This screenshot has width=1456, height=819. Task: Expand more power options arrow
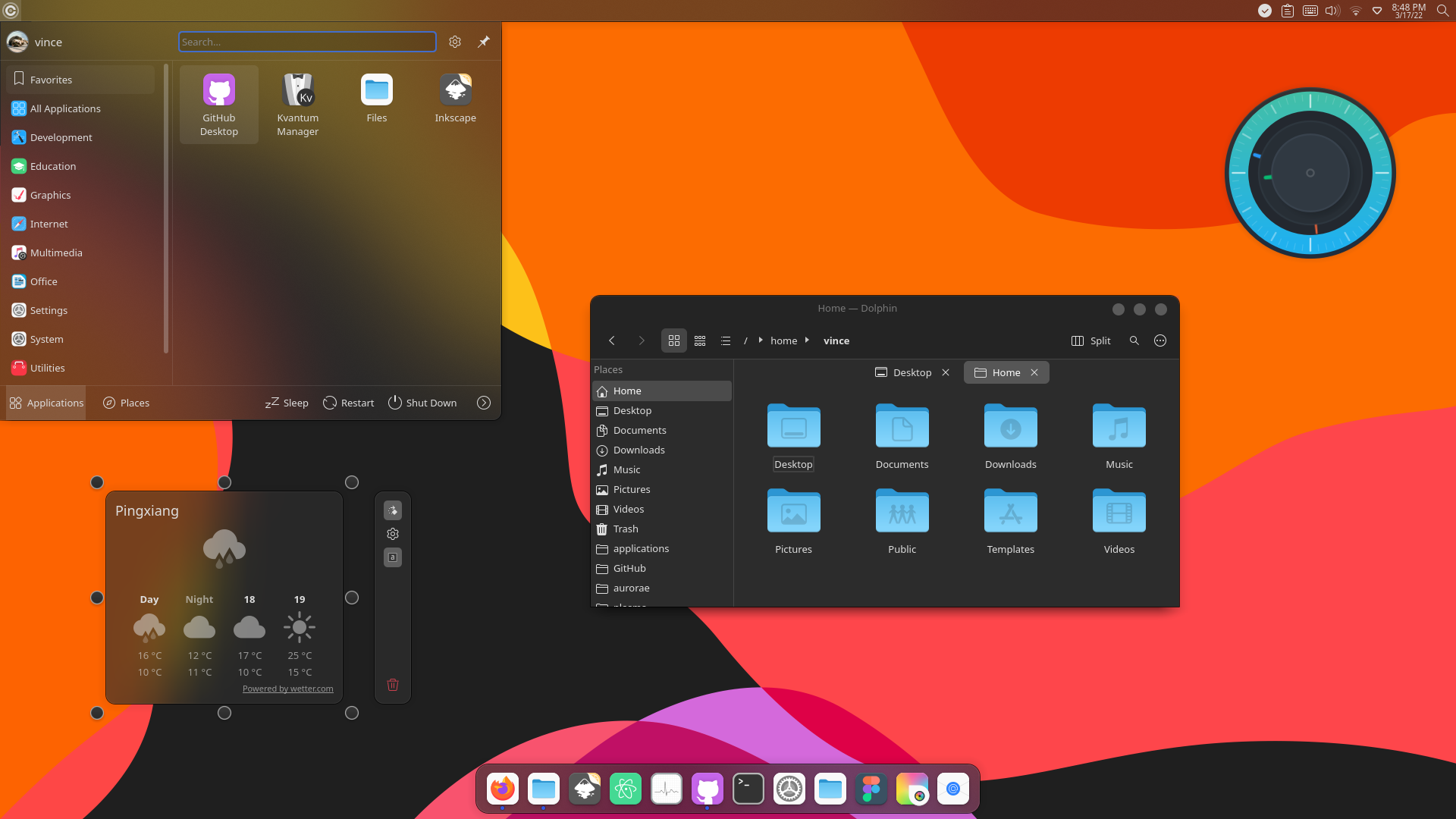pyautogui.click(x=484, y=403)
